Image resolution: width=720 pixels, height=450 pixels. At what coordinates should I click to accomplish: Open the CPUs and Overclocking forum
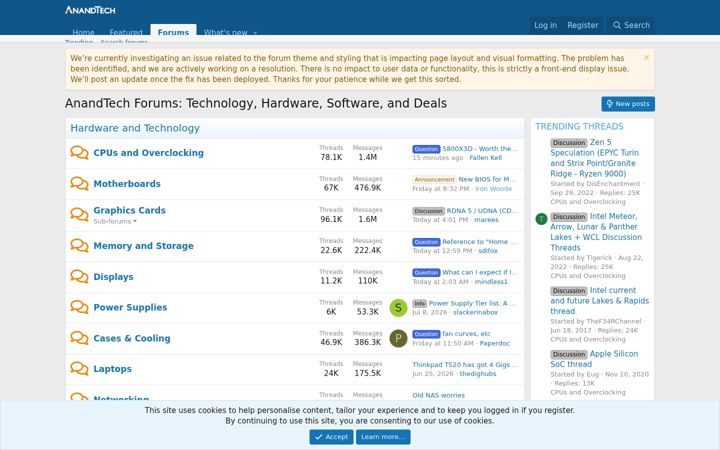click(x=148, y=152)
